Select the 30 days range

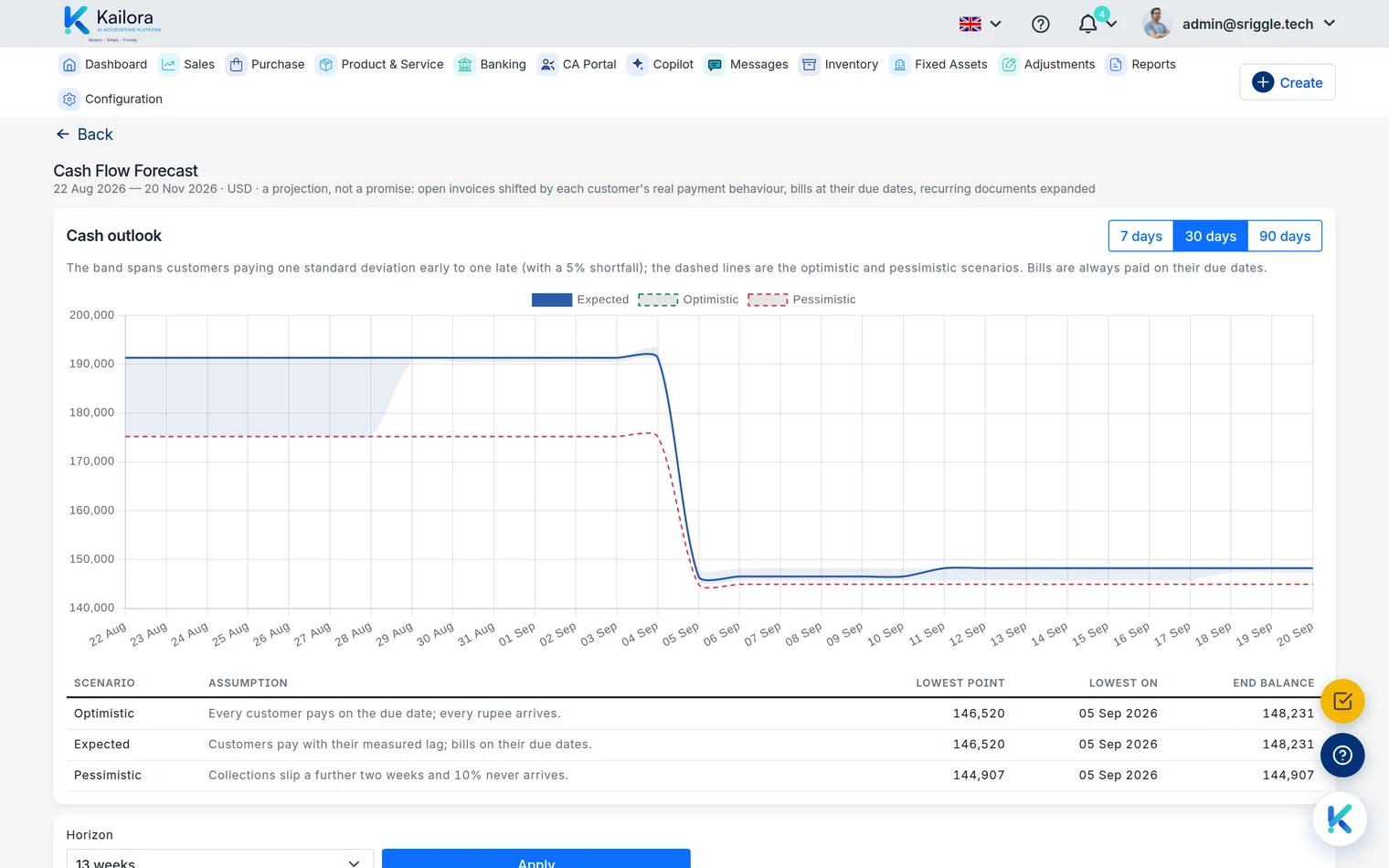(x=1211, y=236)
